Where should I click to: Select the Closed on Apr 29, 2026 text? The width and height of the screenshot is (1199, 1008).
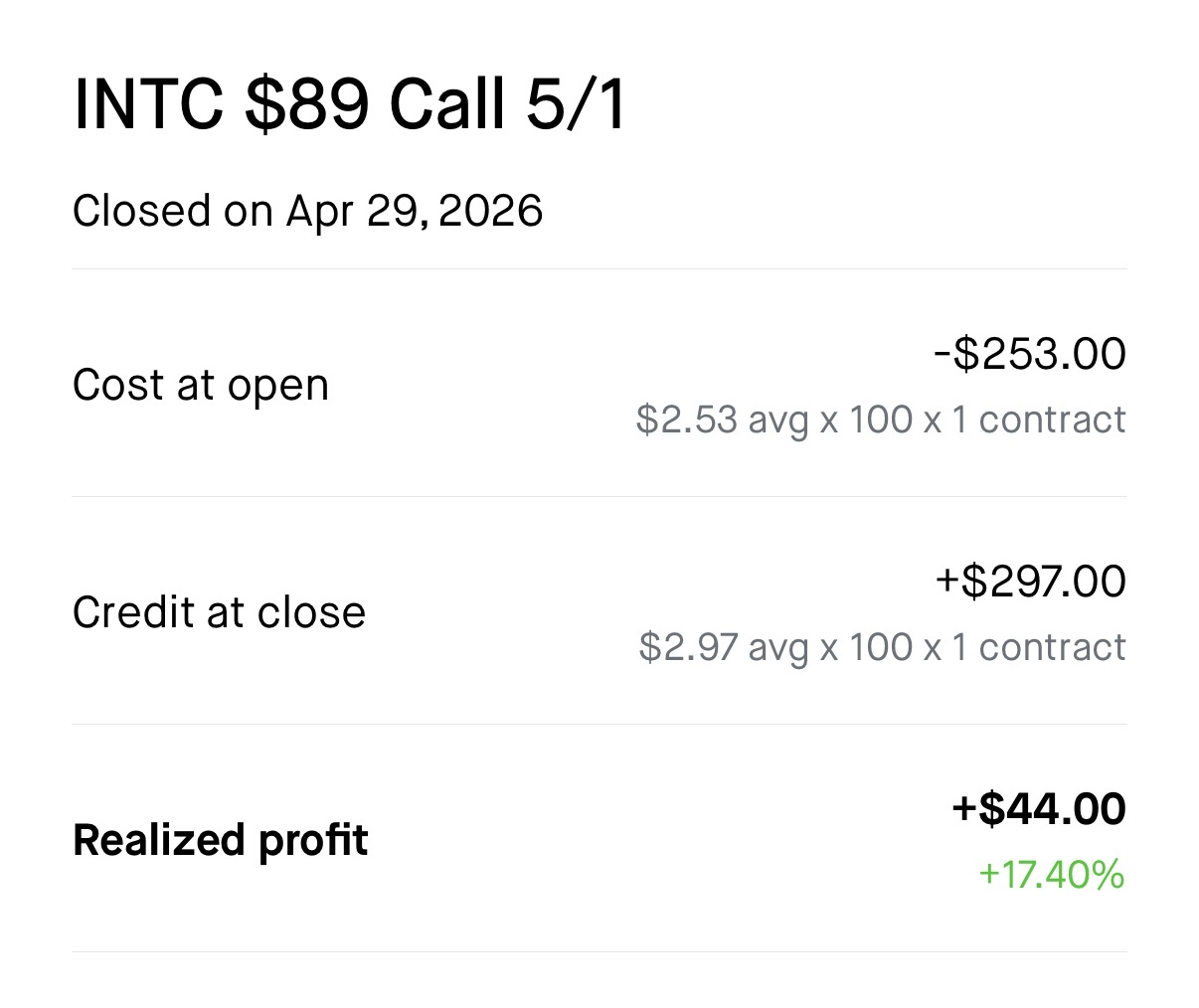coord(308,212)
